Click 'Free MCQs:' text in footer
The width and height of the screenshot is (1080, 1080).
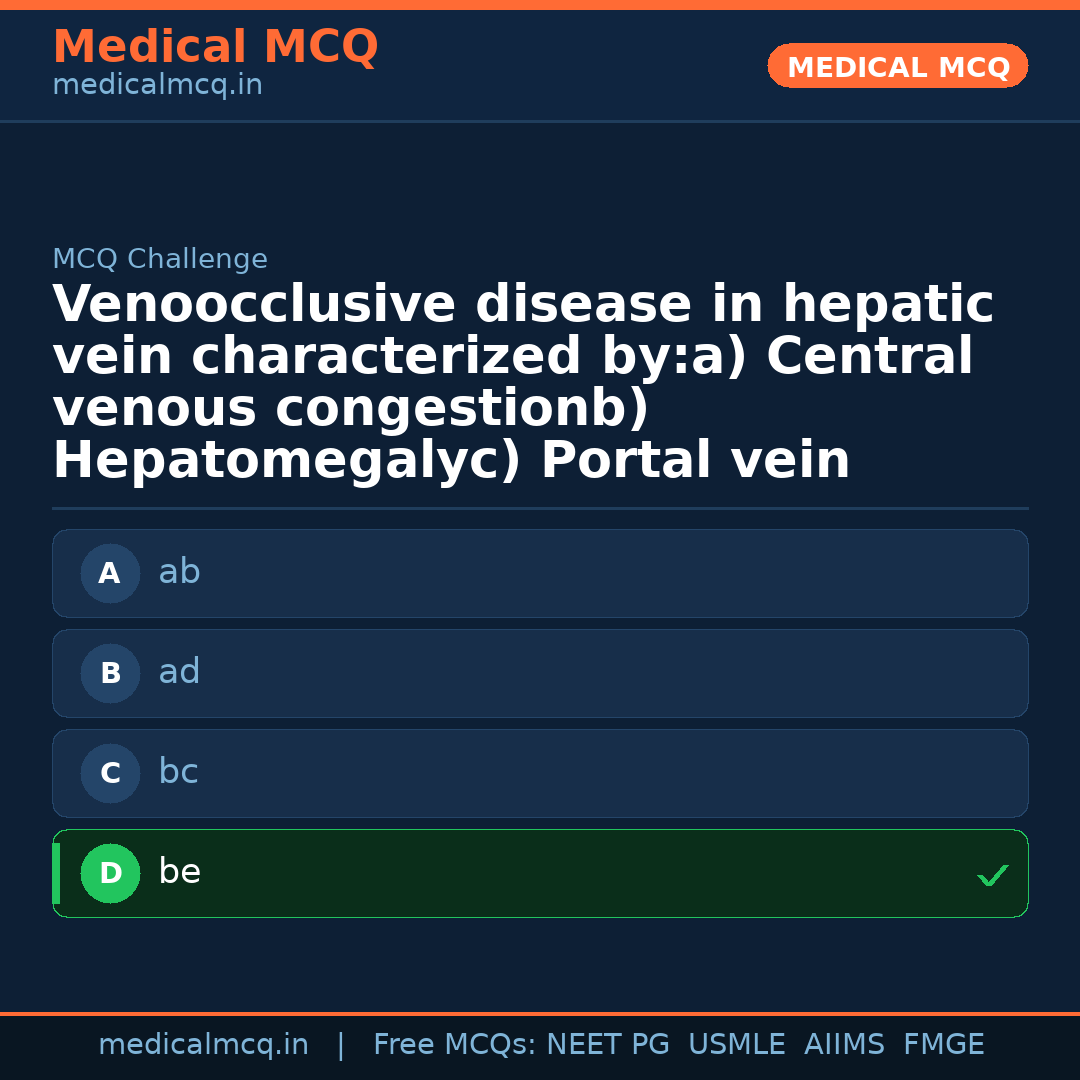coord(455,1045)
